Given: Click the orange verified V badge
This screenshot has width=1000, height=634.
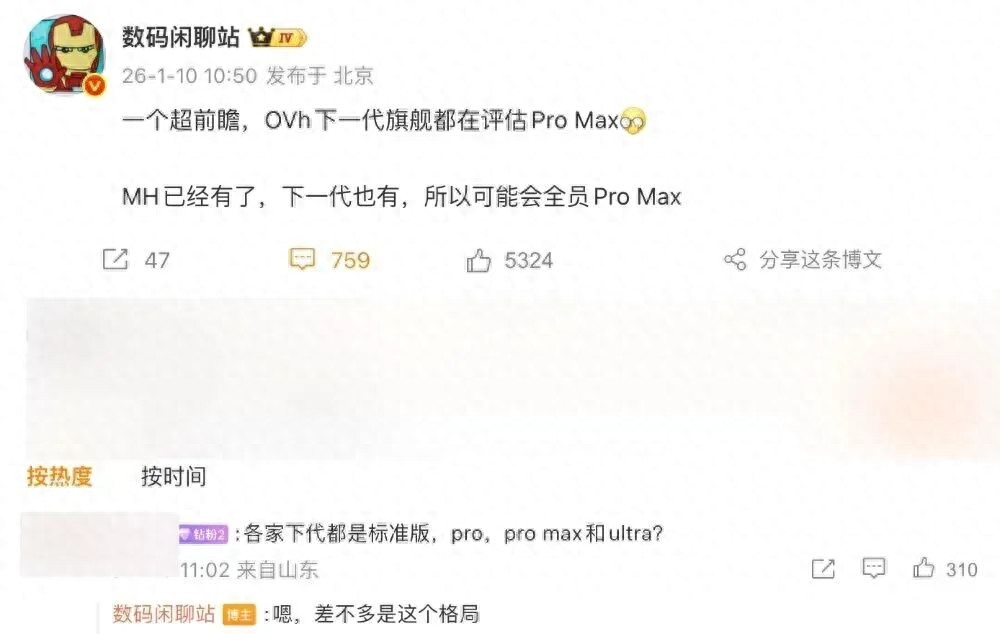Looking at the screenshot, I should pos(95,85).
